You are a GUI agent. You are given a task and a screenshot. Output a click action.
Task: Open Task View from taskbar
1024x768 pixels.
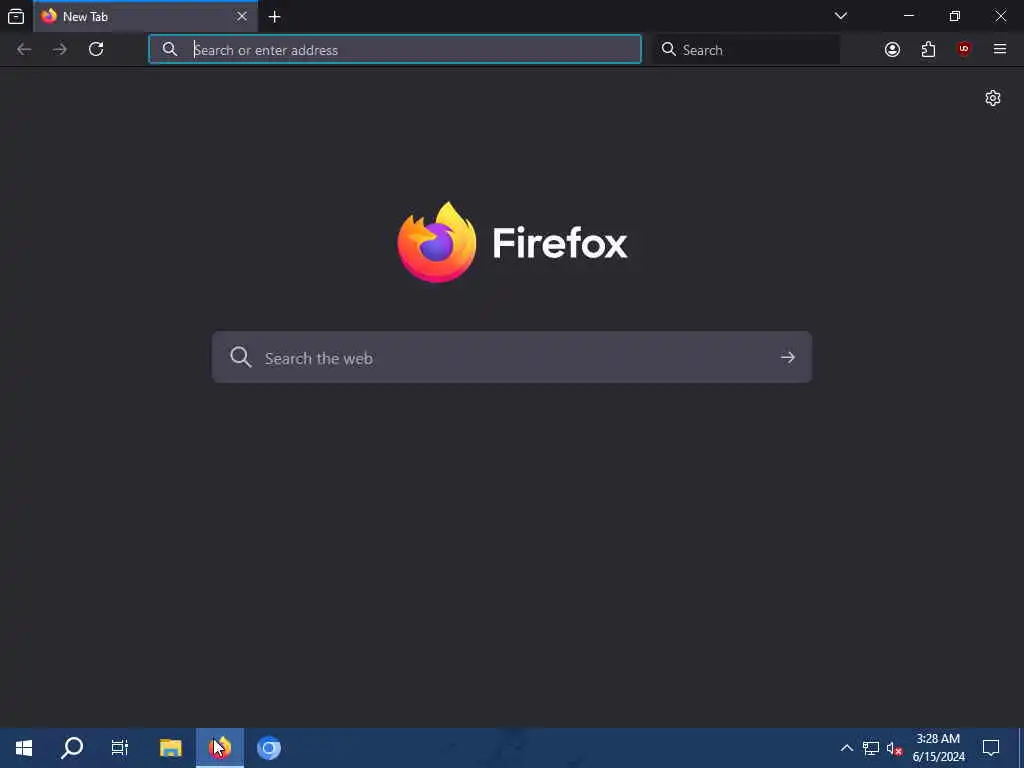click(120, 748)
